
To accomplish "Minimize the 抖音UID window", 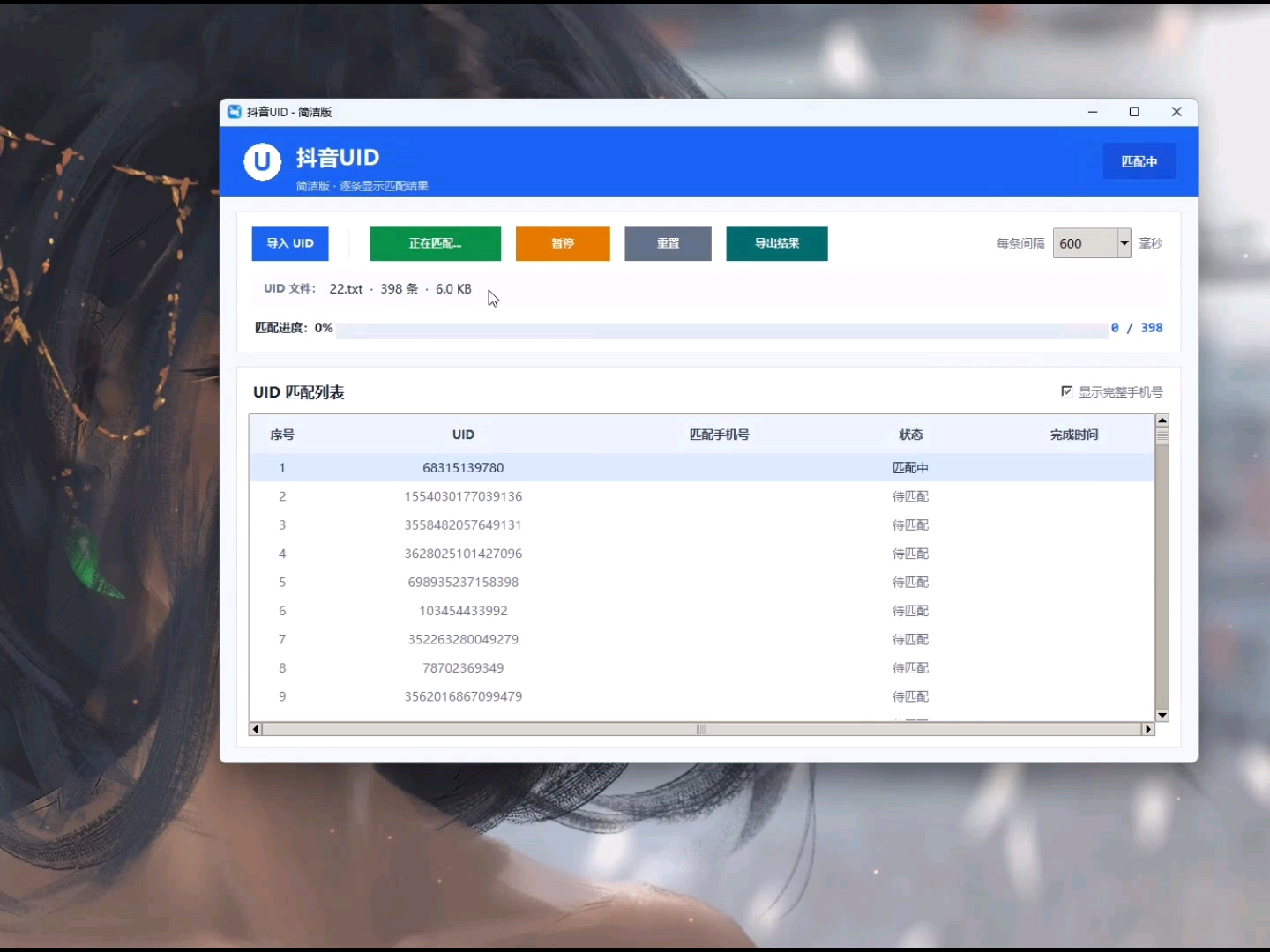I will pos(1093,112).
